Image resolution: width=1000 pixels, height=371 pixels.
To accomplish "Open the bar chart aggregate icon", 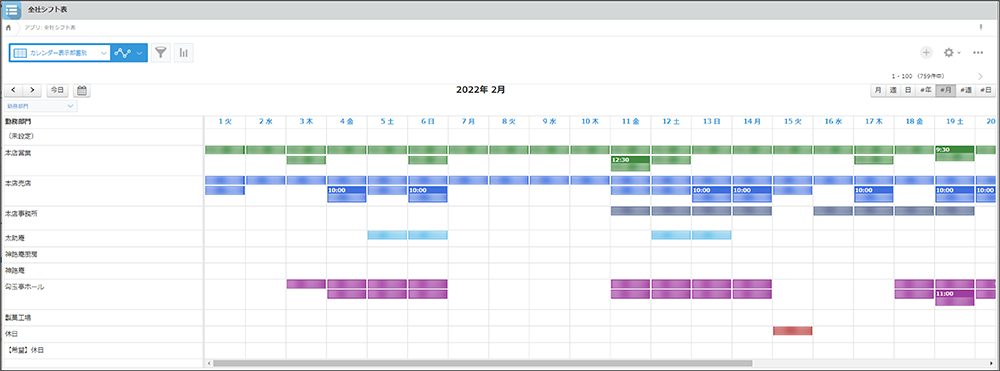I will point(184,53).
